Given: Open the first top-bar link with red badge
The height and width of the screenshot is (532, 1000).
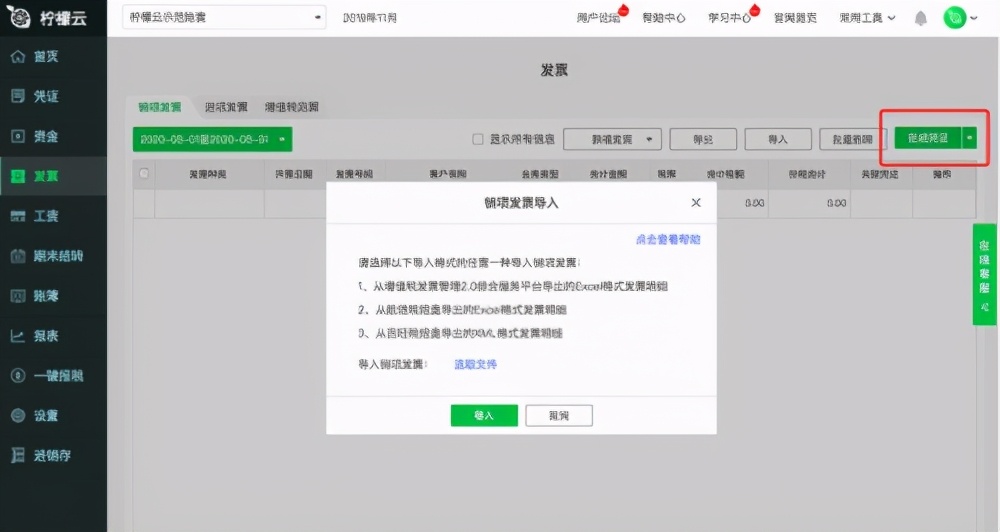Looking at the screenshot, I should tap(598, 18).
